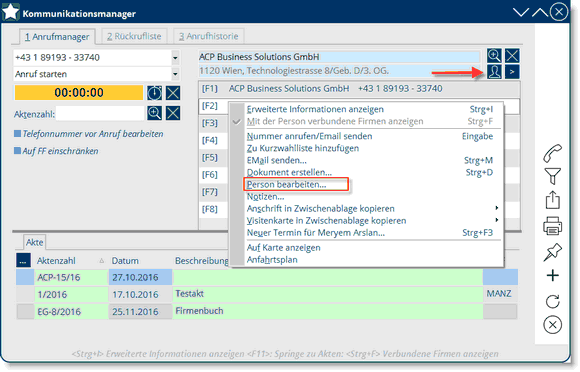Click the magnifier search icon beside company name
Image resolution: width=580 pixels, height=372 pixels.
click(x=494, y=56)
